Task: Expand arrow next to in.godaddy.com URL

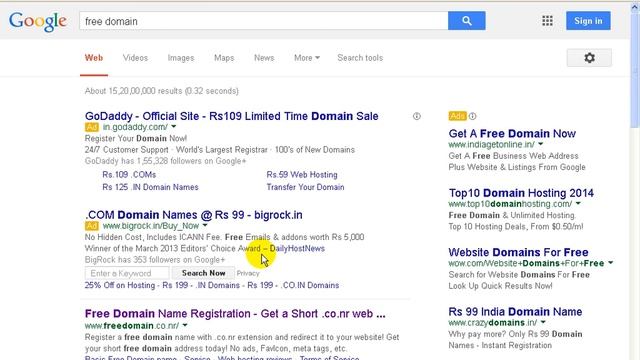Action: [173, 127]
